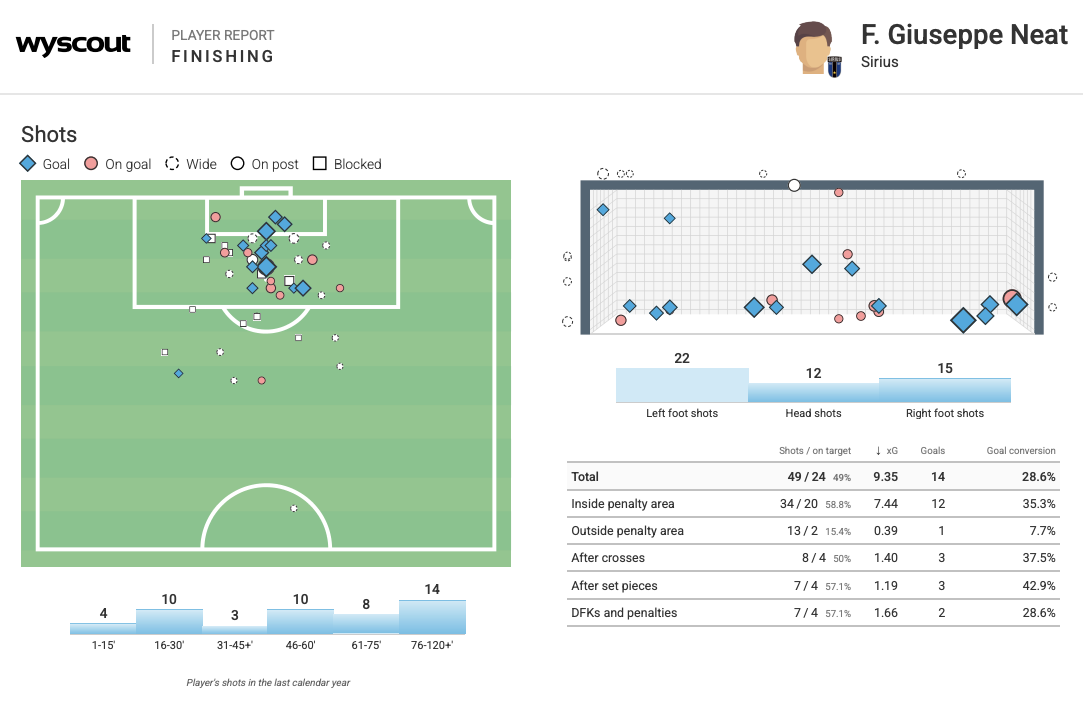This screenshot has width=1083, height=705.
Task: Click the blue Goal diamond legend icon
Action: click(28, 164)
